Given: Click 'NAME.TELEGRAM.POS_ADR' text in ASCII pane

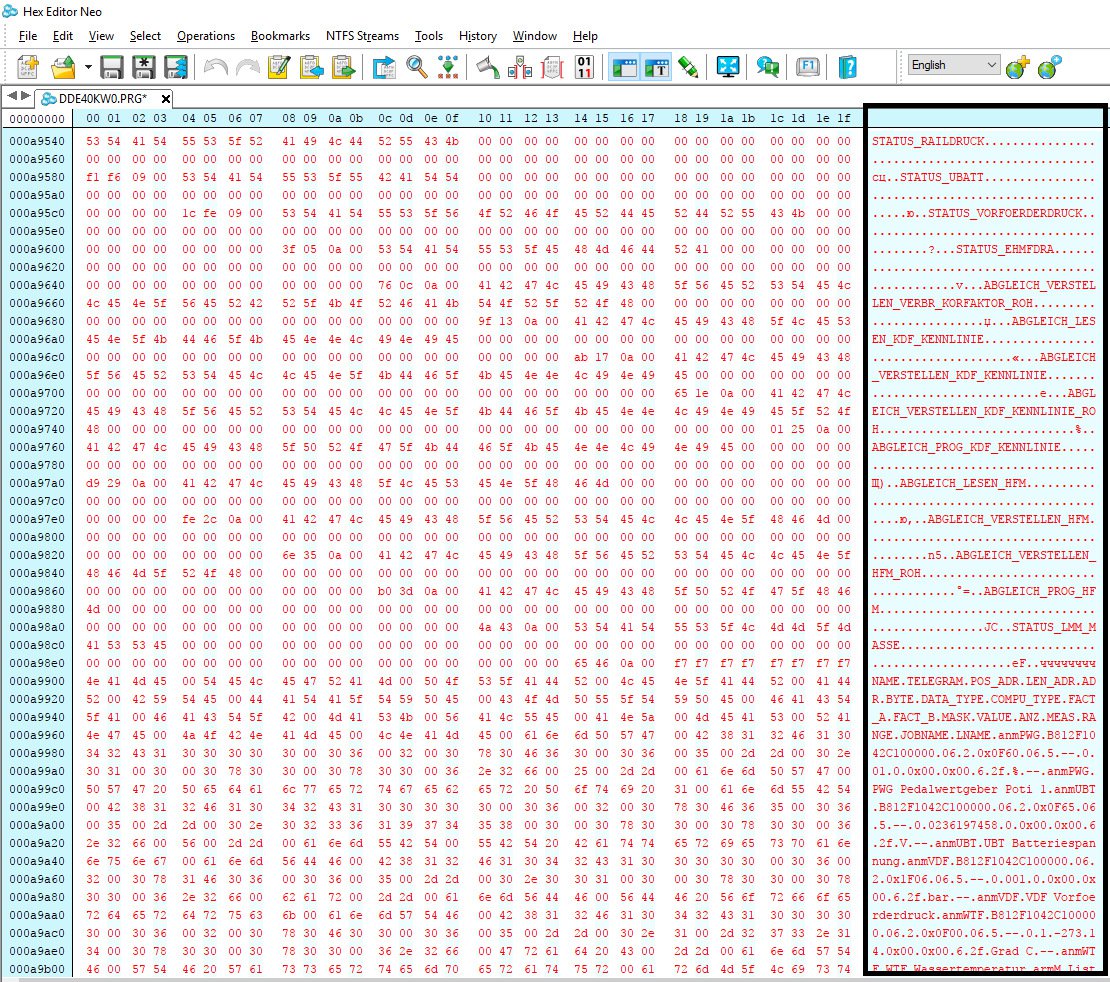Looking at the screenshot, I should click(x=946, y=681).
